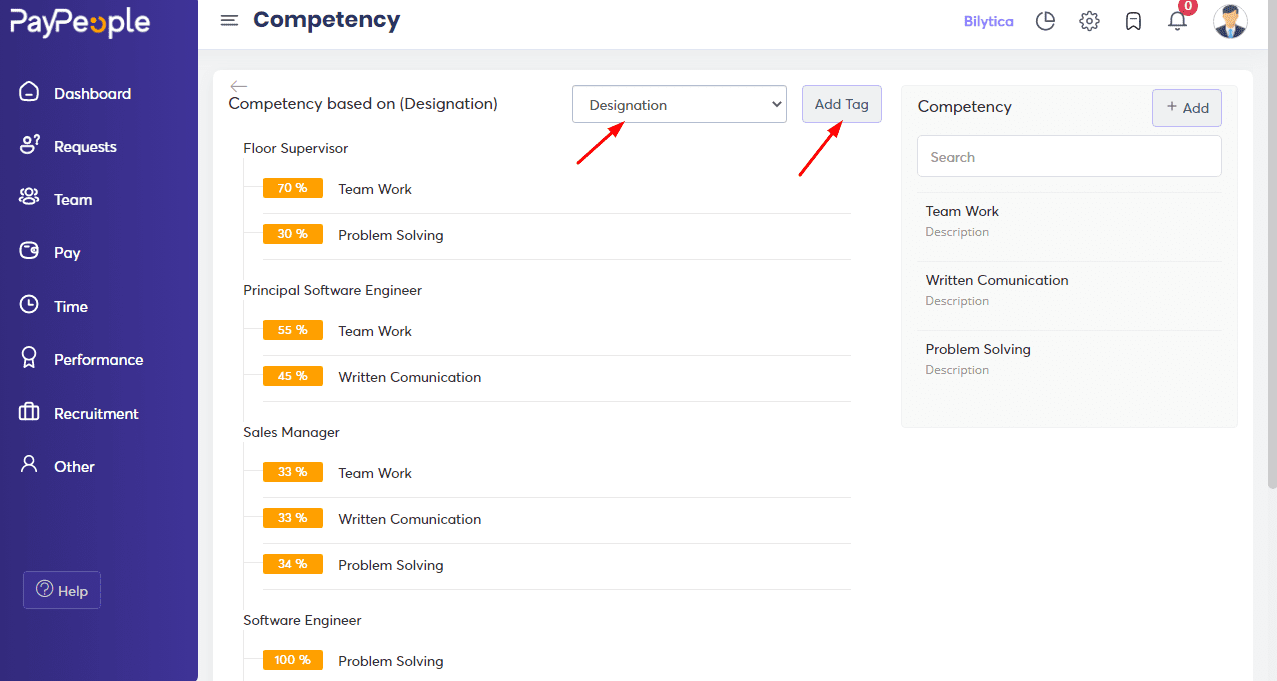Click the Competency page title
Image resolution: width=1277 pixels, height=681 pixels.
[x=327, y=19]
